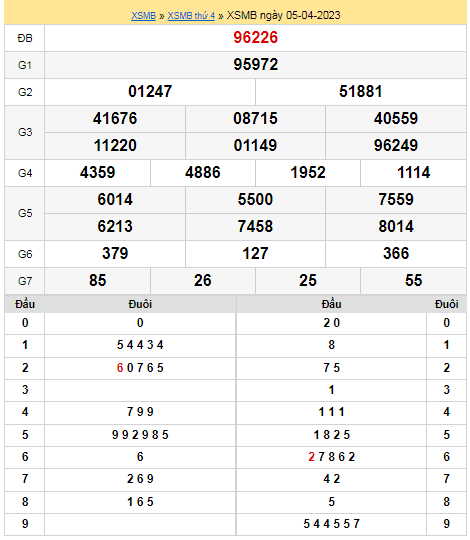Click the G5 number 6014

115,199
